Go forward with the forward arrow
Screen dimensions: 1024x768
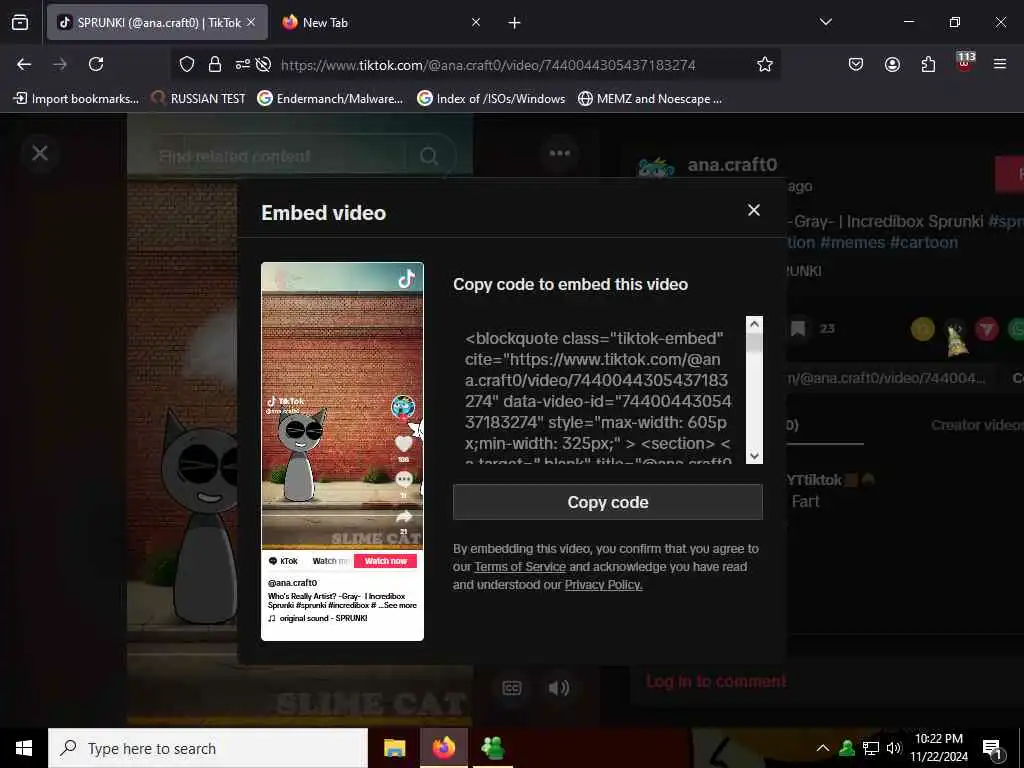point(60,64)
